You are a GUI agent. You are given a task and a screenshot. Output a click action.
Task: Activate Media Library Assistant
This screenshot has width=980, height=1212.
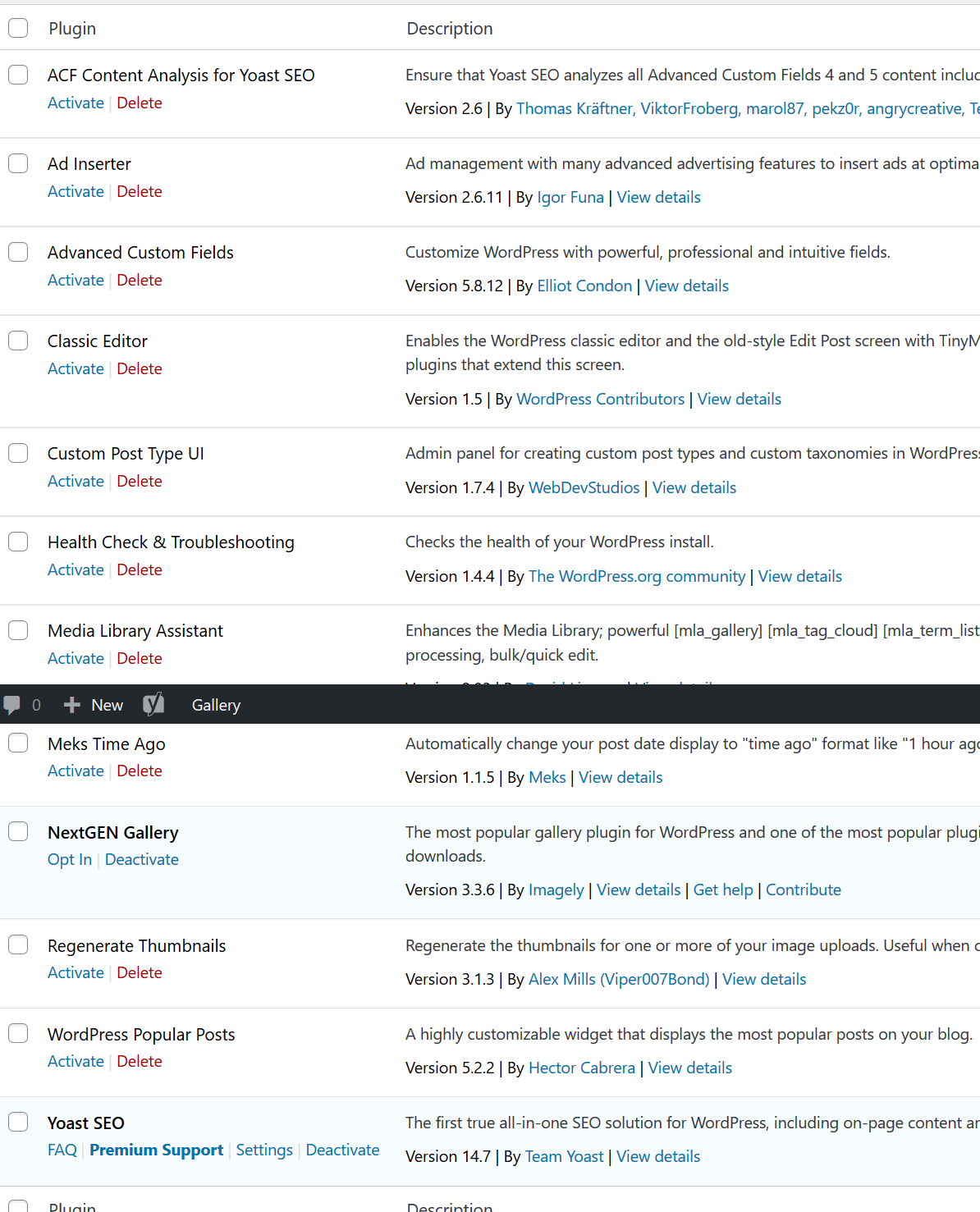(76, 658)
